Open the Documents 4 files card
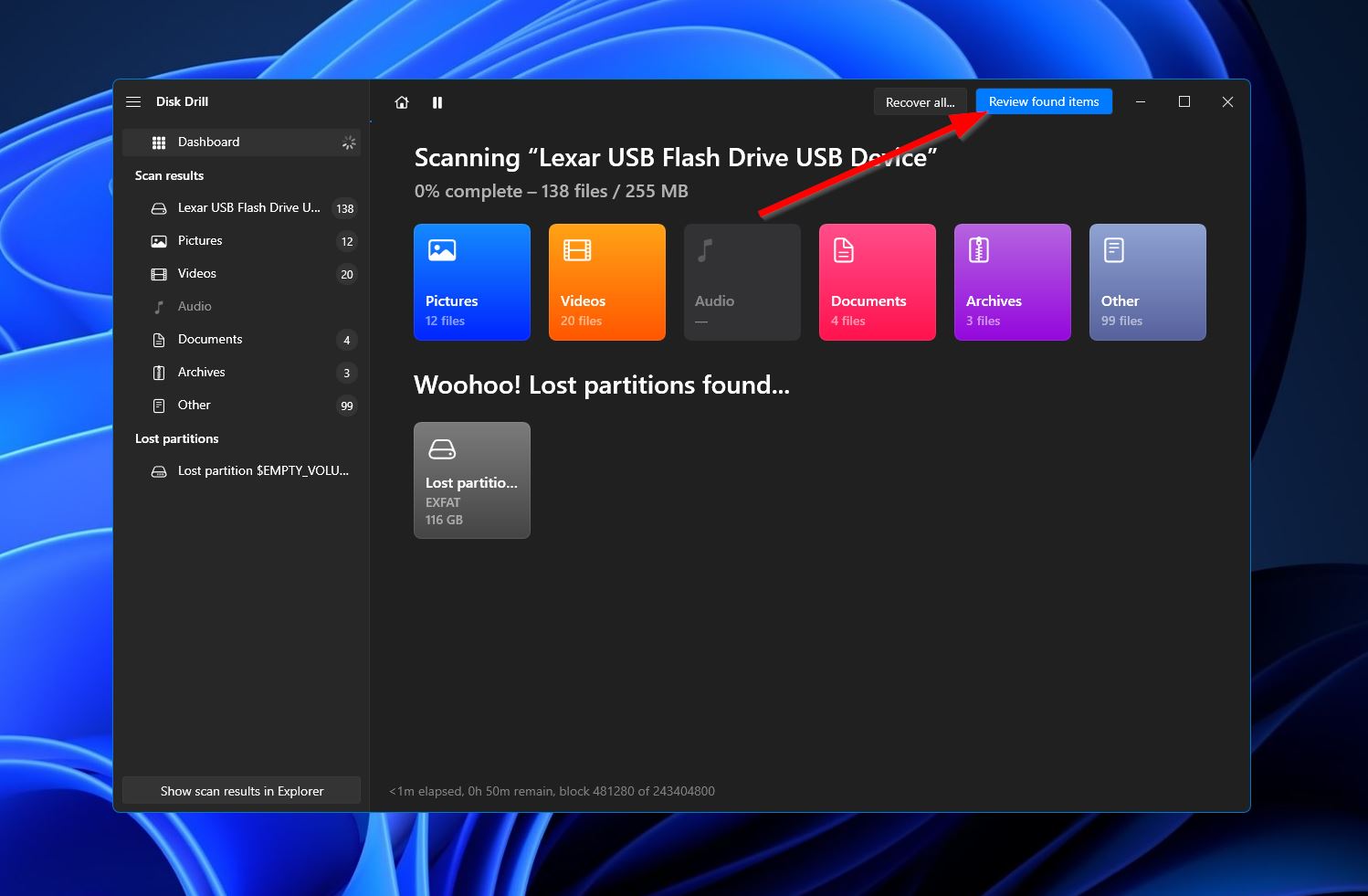The width and height of the screenshot is (1368, 896). (878, 282)
